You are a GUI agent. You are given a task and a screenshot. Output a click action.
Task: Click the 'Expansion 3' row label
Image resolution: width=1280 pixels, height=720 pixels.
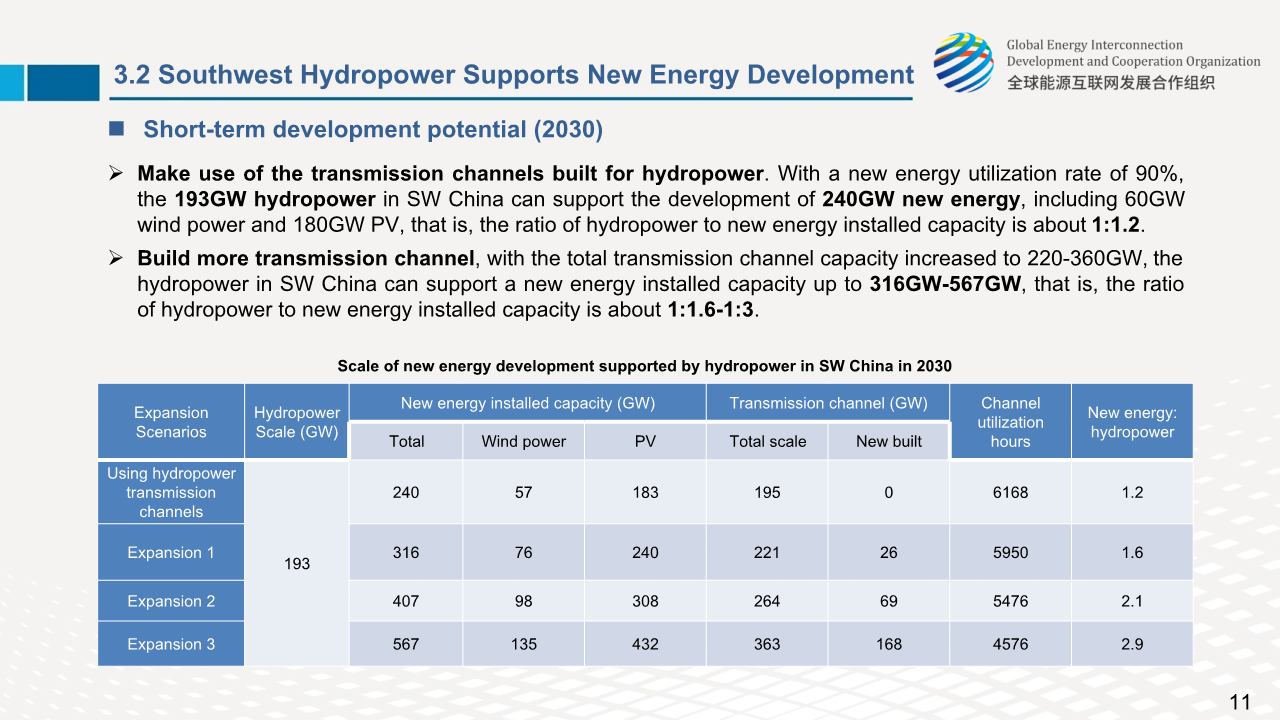point(171,644)
